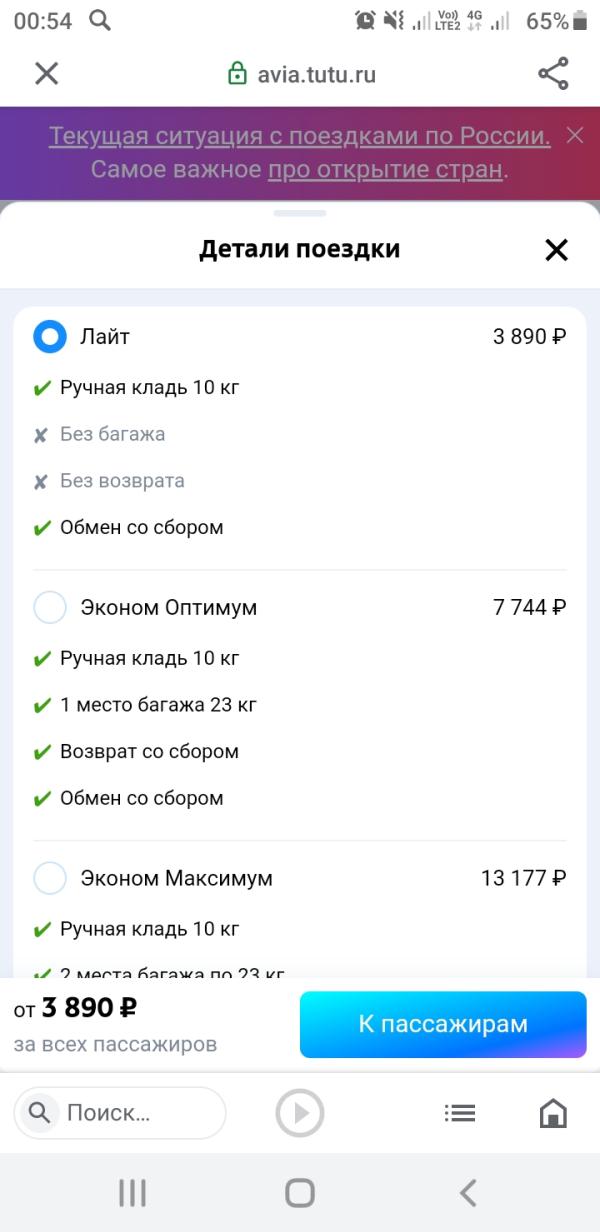Tap the circular play button in bottom bar
Image resolution: width=600 pixels, height=1232 pixels.
(300, 1113)
